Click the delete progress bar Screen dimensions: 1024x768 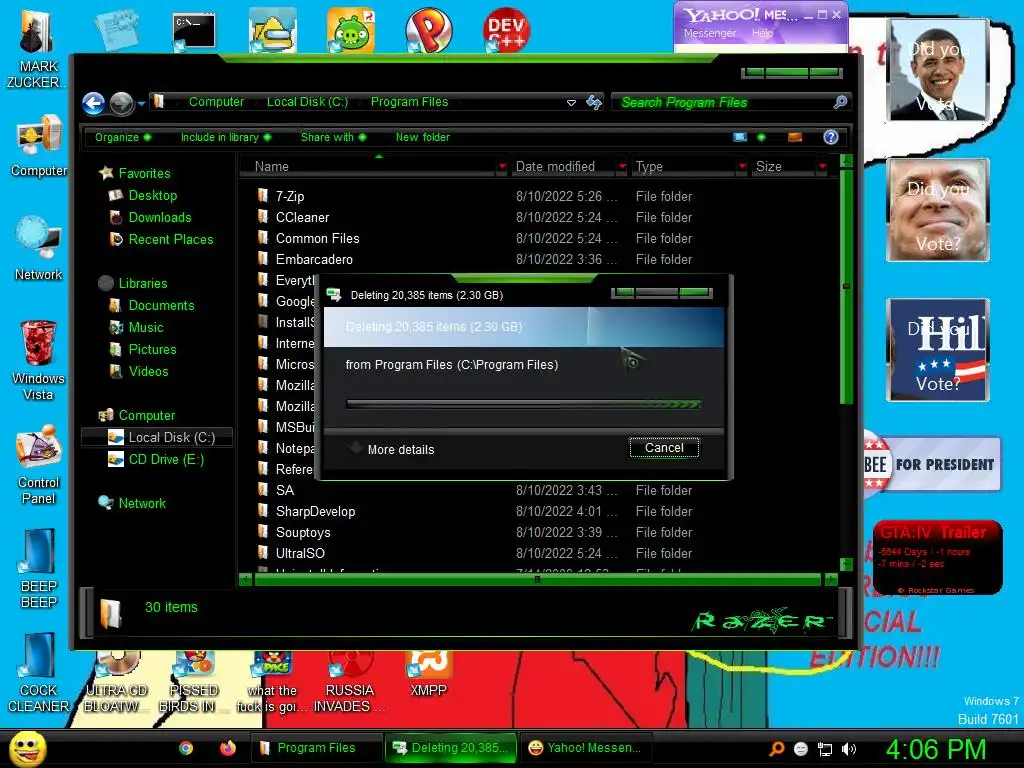pos(523,404)
